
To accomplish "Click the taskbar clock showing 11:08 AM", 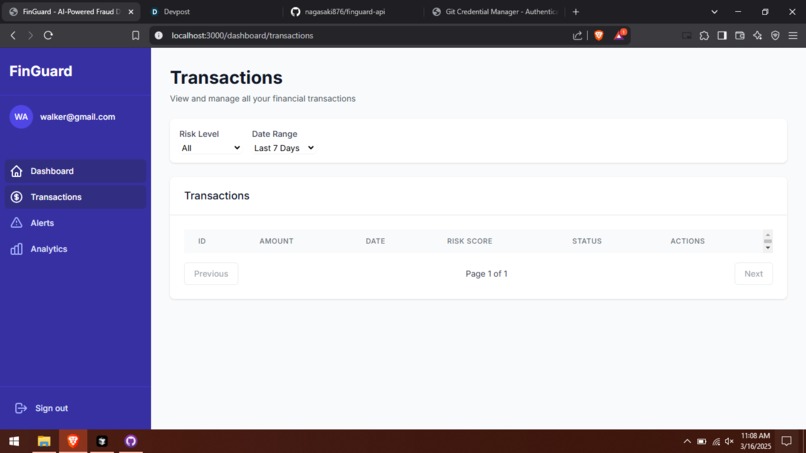I will [x=756, y=441].
